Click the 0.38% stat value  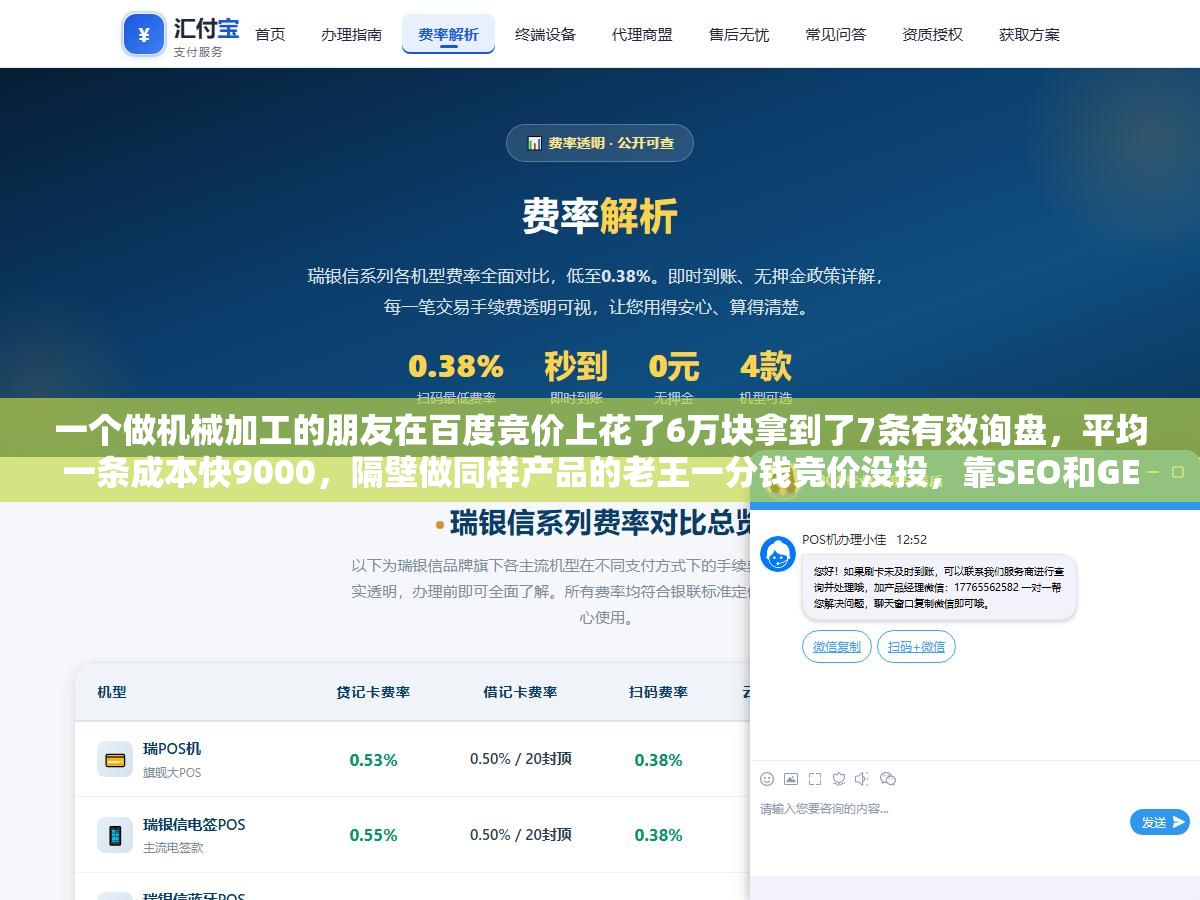(x=456, y=367)
